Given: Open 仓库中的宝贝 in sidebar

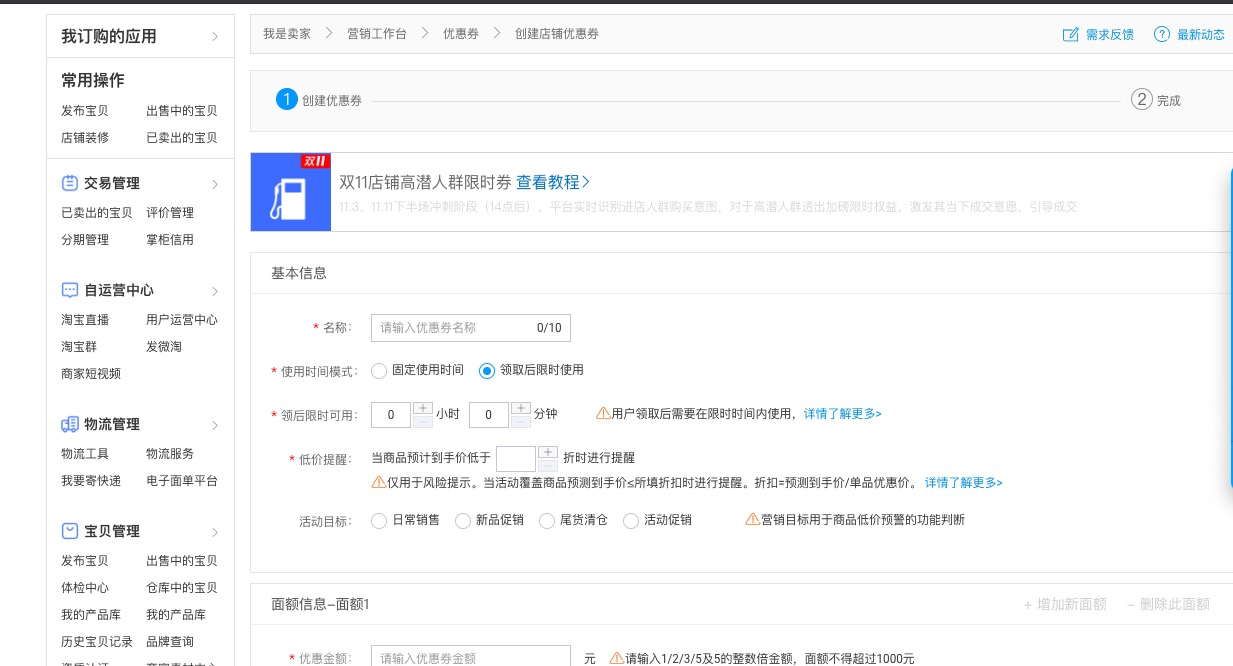Looking at the screenshot, I should [x=182, y=588].
